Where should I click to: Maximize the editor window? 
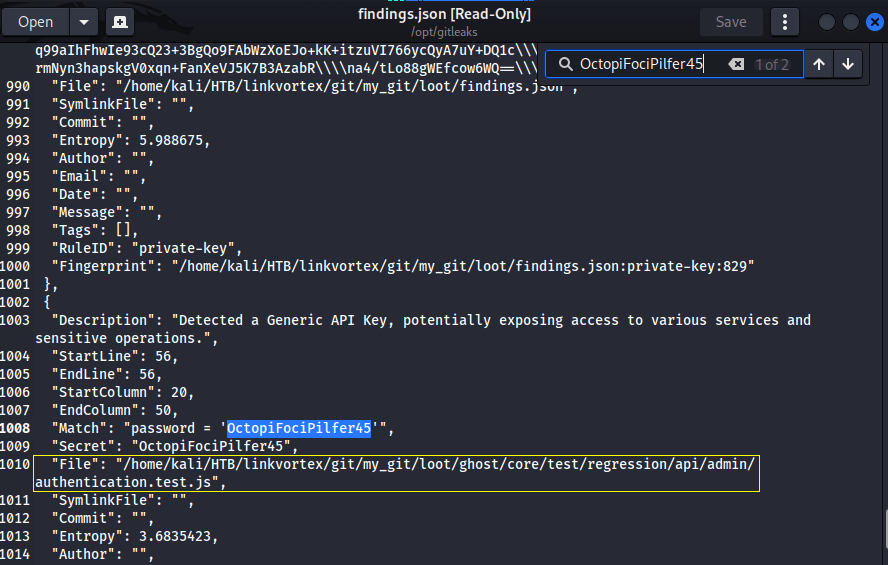coord(850,22)
